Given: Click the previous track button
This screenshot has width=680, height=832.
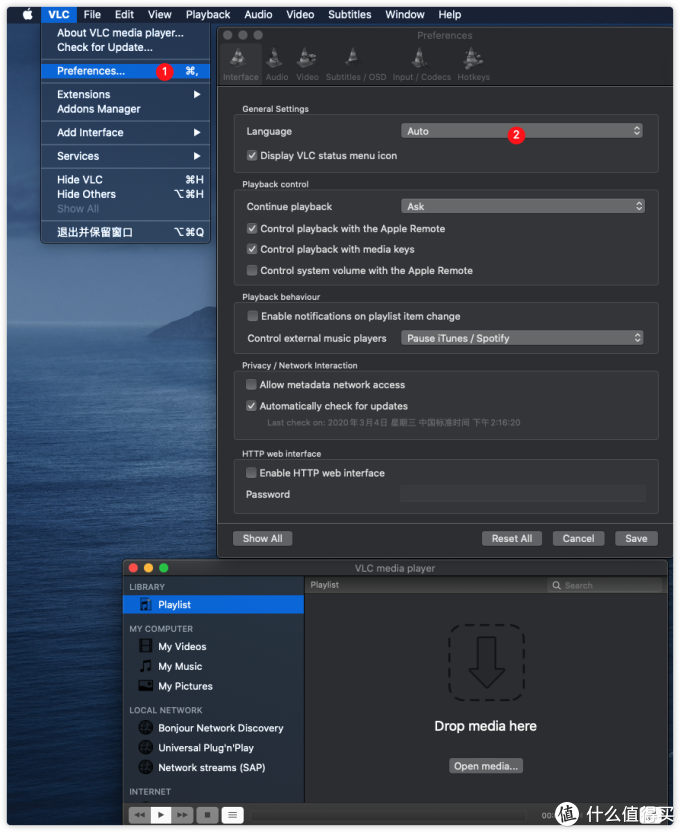Looking at the screenshot, I should [x=140, y=814].
